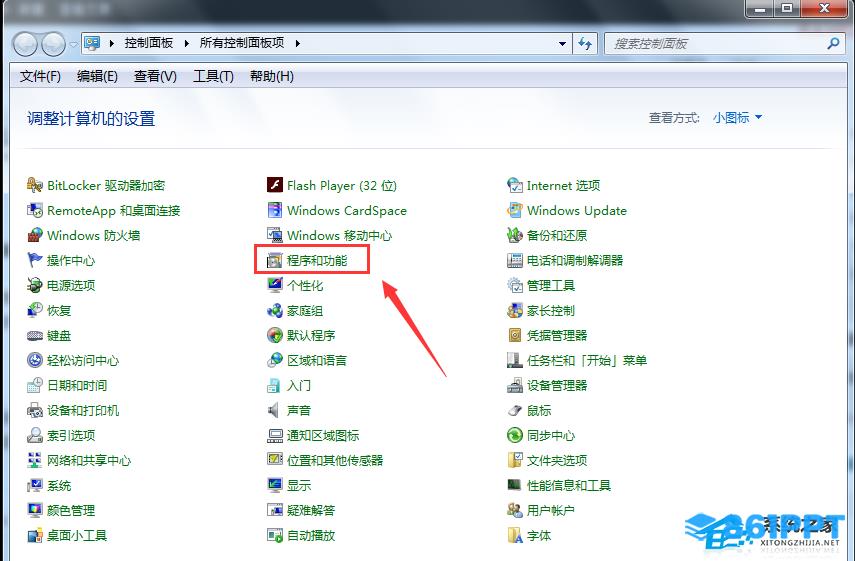Viewport: 855px width, 561px height.
Task: Expand the 控制面板 breadcrumb arrow
Action: pyautogui.click(x=186, y=43)
